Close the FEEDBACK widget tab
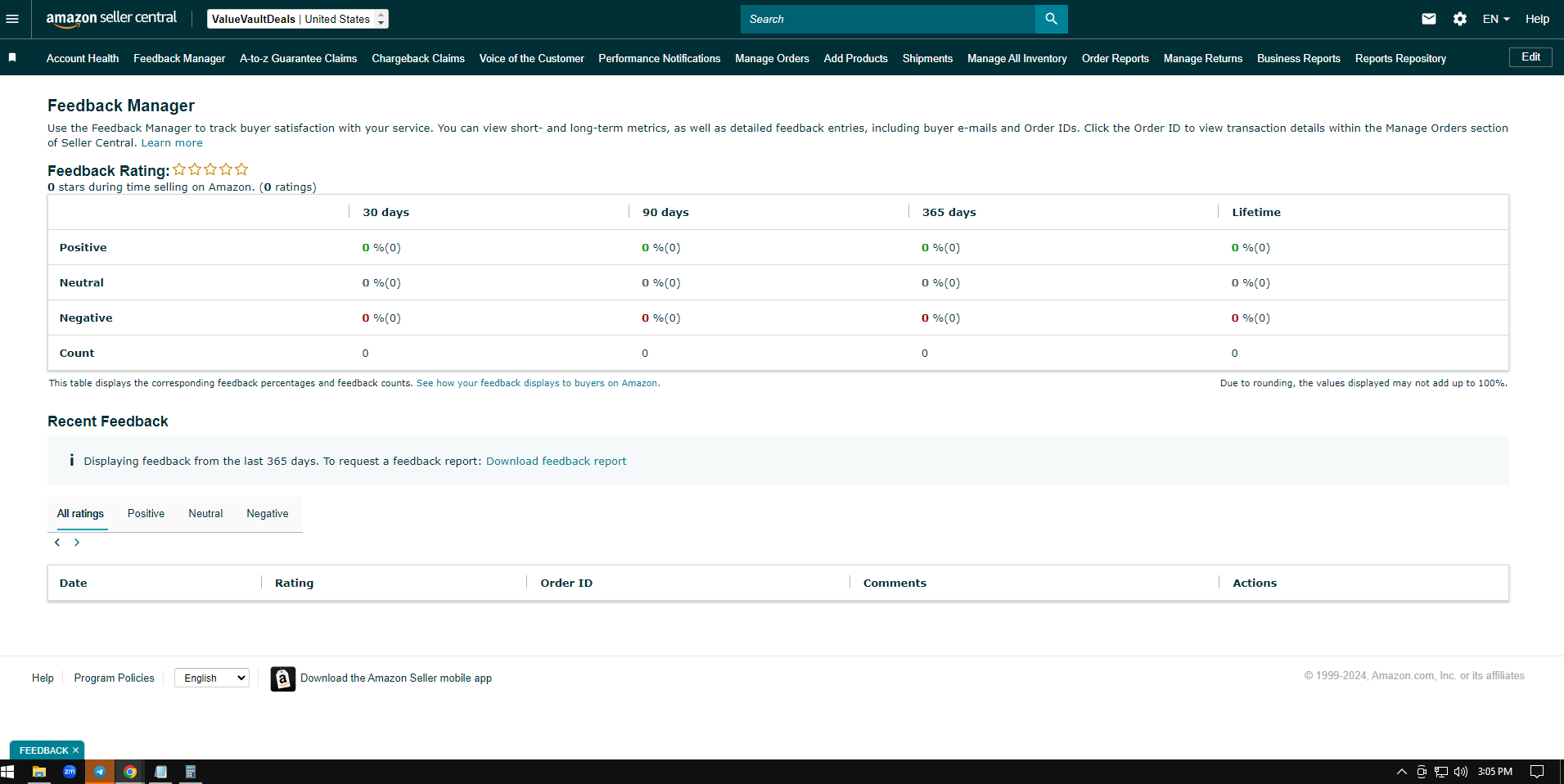Image resolution: width=1564 pixels, height=784 pixels. click(75, 750)
